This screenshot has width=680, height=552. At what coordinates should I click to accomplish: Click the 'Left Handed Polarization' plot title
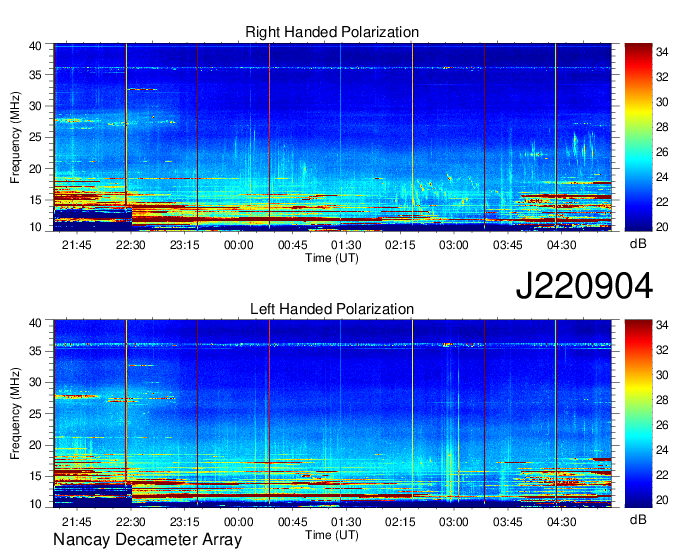pyautogui.click(x=332, y=309)
